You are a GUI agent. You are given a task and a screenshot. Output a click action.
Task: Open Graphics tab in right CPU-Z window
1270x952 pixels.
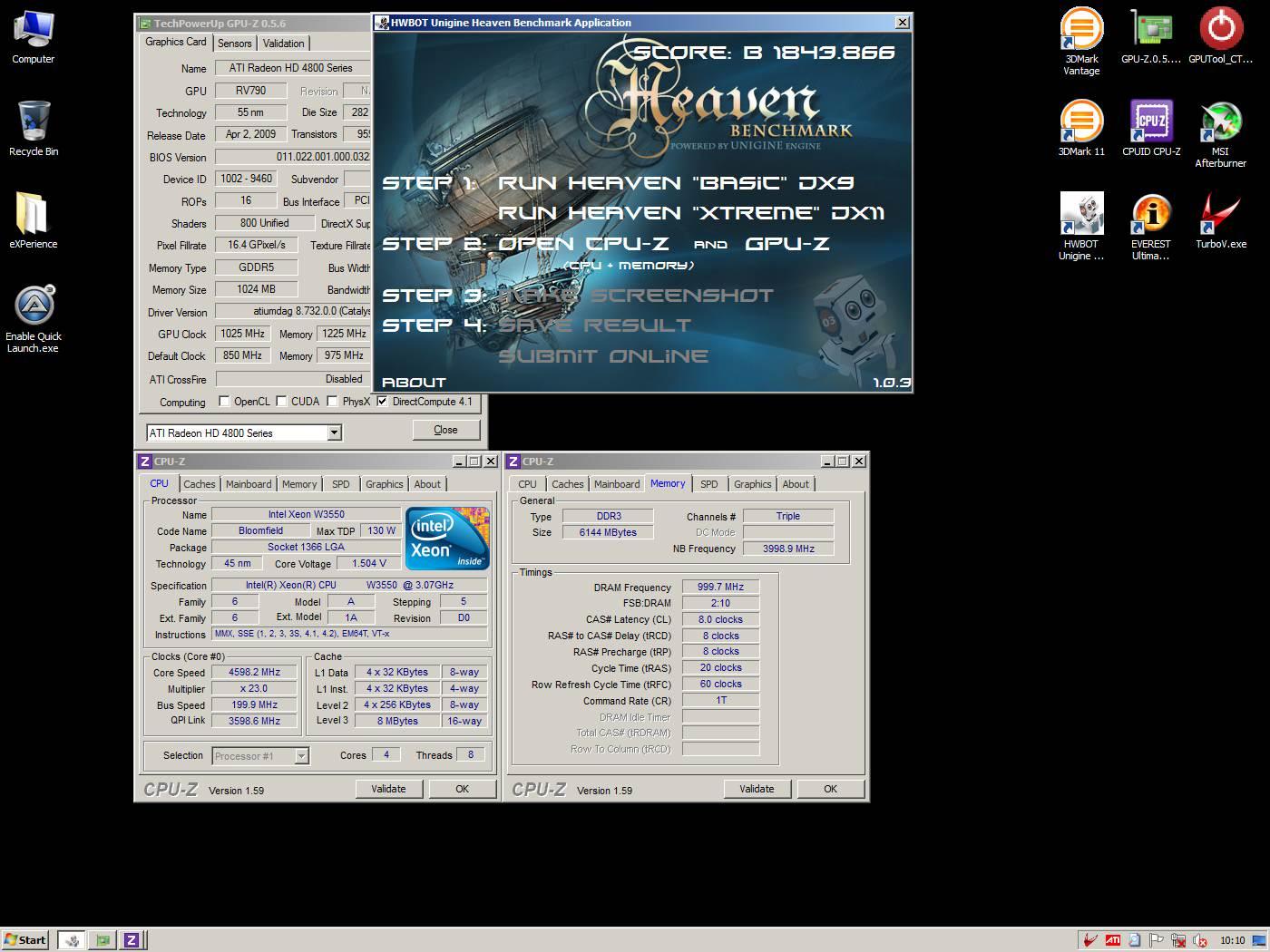coord(753,484)
